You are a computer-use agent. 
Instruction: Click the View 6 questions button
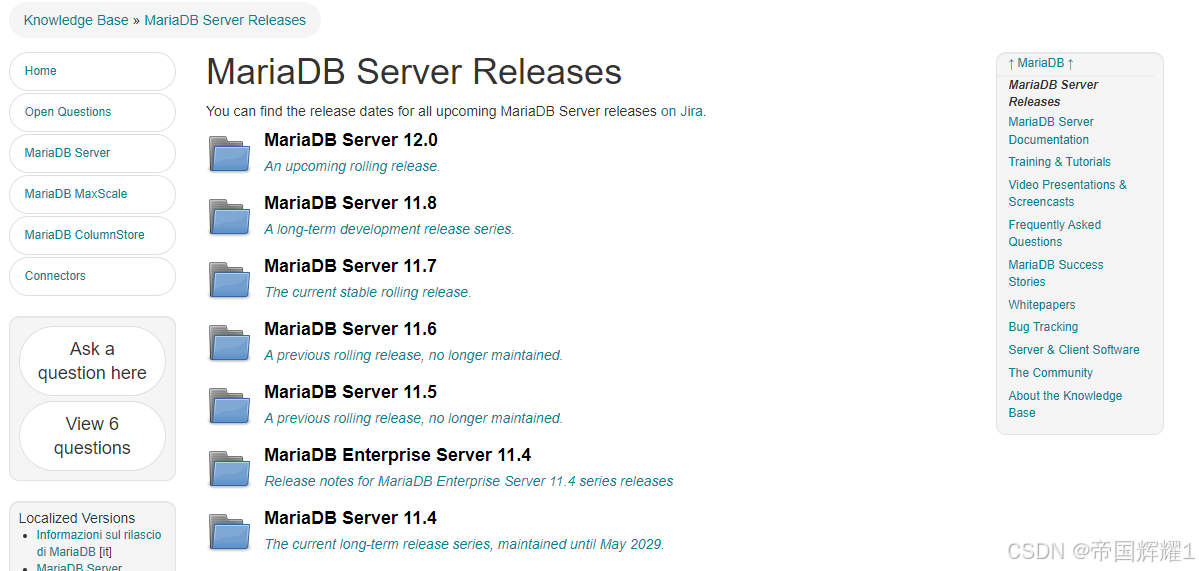(x=93, y=436)
